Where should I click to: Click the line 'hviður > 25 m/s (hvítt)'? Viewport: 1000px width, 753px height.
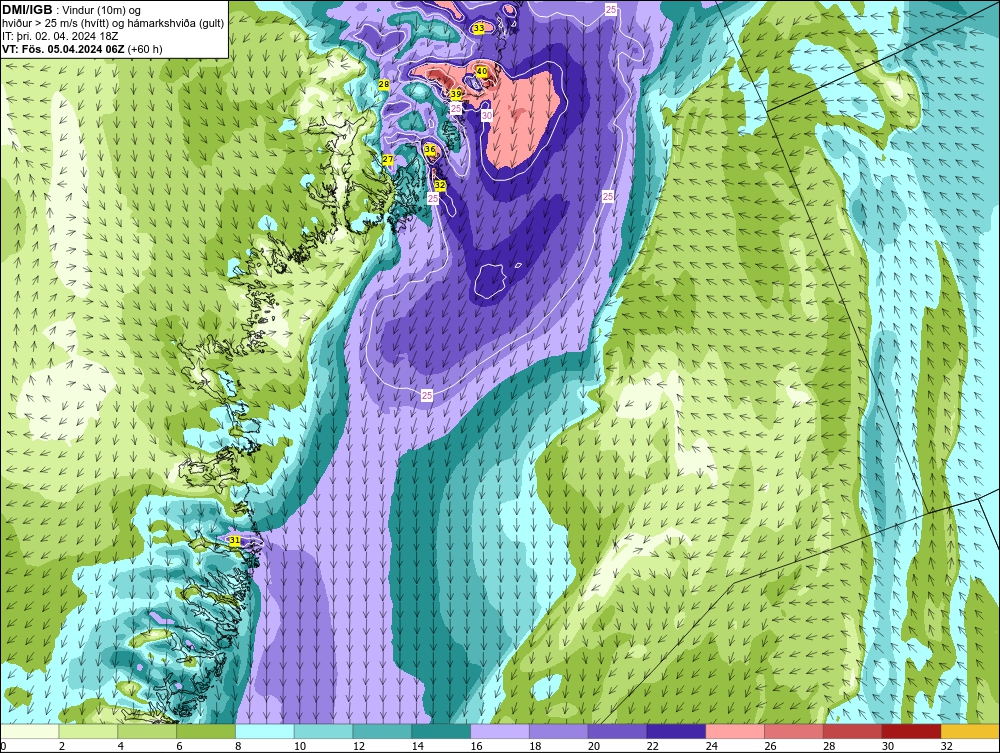pyautogui.click(x=57, y=24)
